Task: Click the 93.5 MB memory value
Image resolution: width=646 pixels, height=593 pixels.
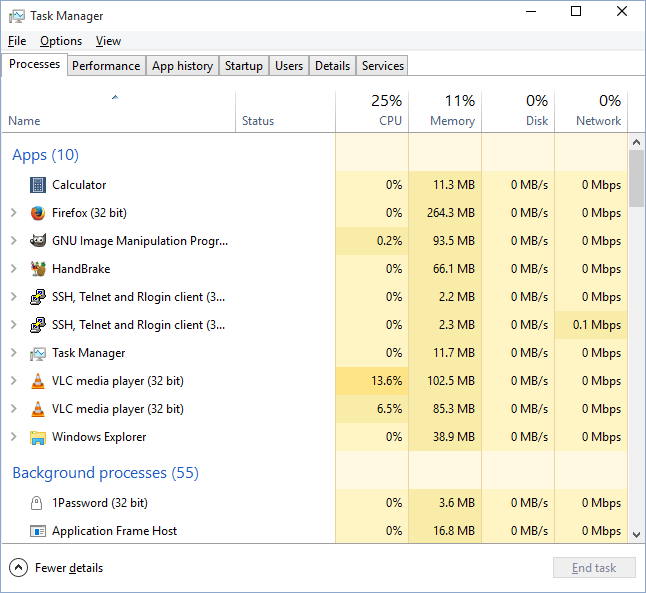Action: click(x=454, y=241)
